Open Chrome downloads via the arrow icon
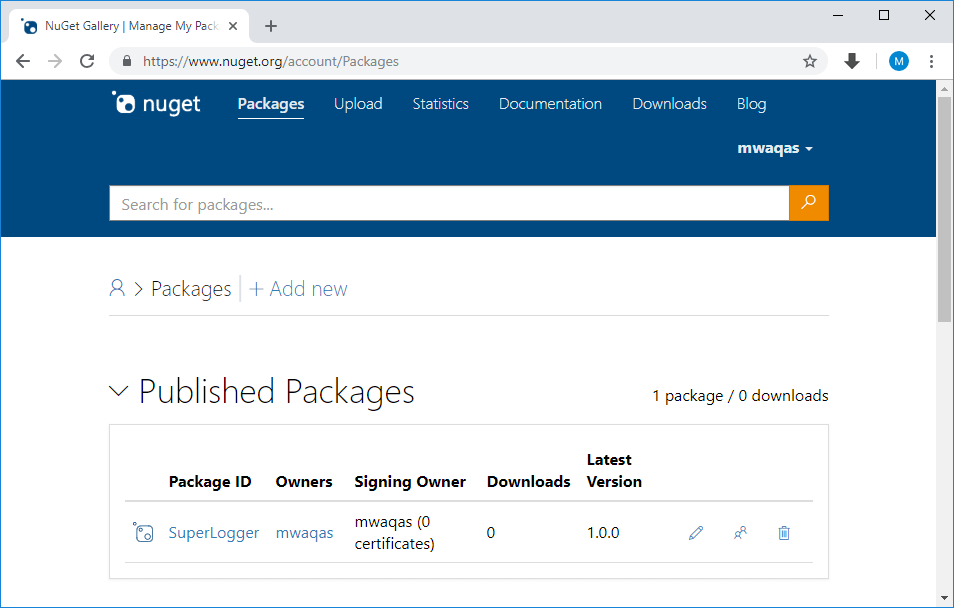Screen dimensions: 954x608 pos(851,61)
